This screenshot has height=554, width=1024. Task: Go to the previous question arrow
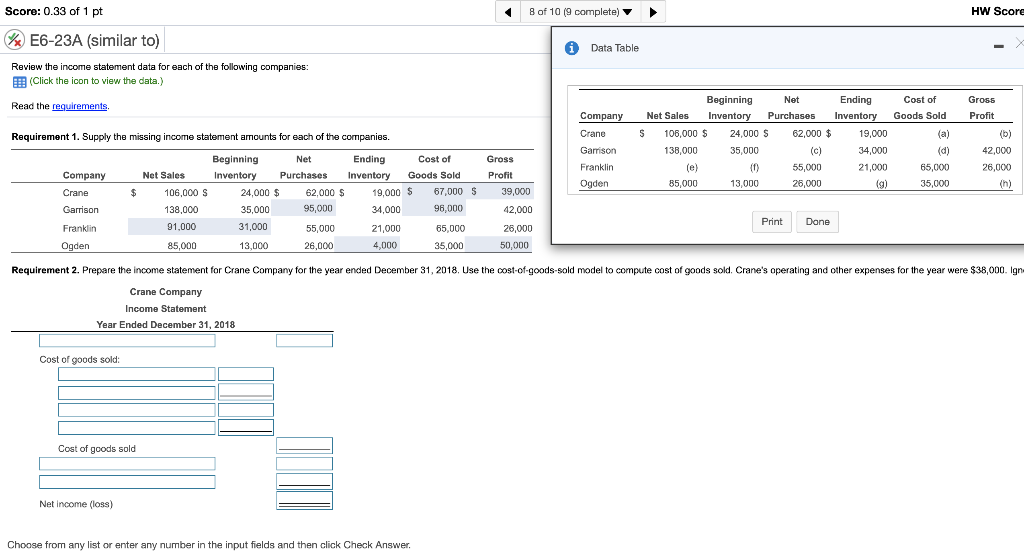pos(509,12)
